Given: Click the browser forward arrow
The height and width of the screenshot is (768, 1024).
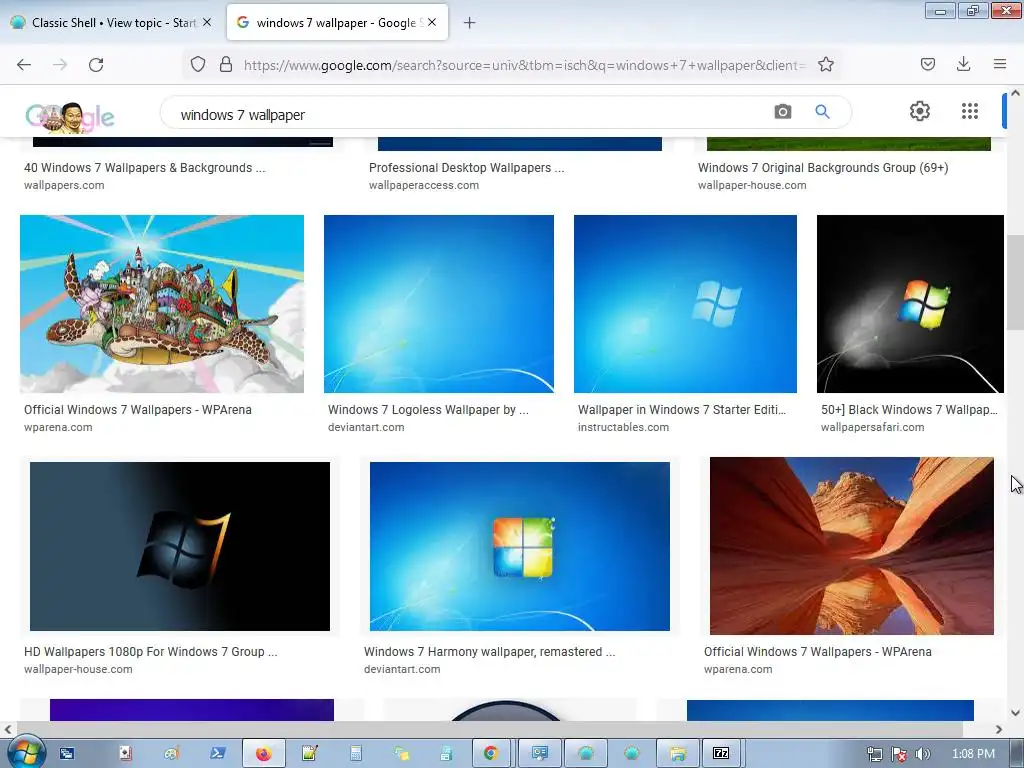Looking at the screenshot, I should (x=60, y=65).
